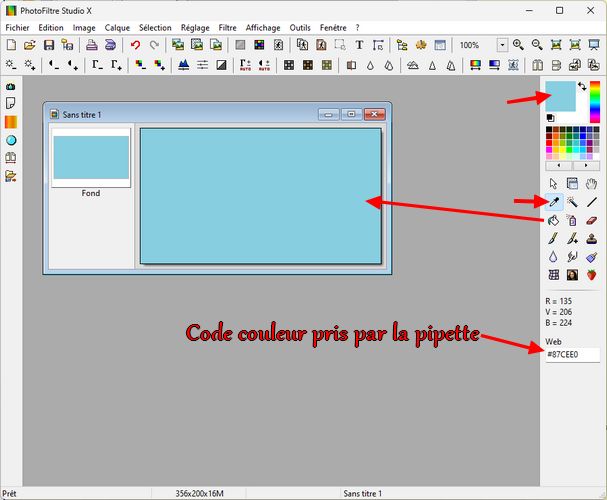Viewport: 607px width, 500px height.
Task: Swap foreground and background colors
Action: point(582,86)
